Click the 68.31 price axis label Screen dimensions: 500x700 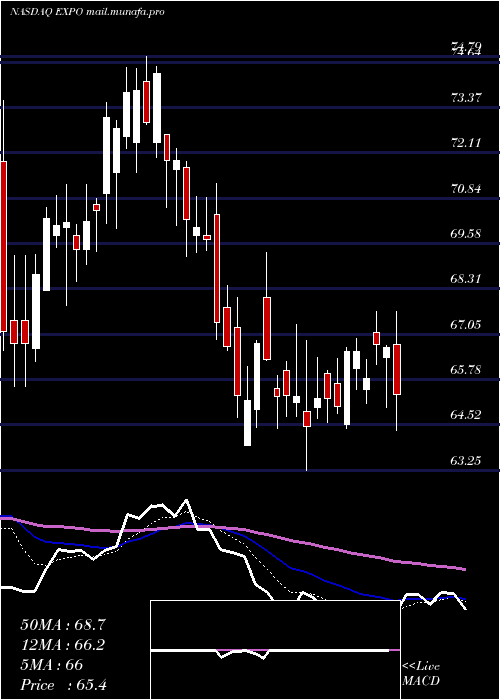click(x=467, y=279)
